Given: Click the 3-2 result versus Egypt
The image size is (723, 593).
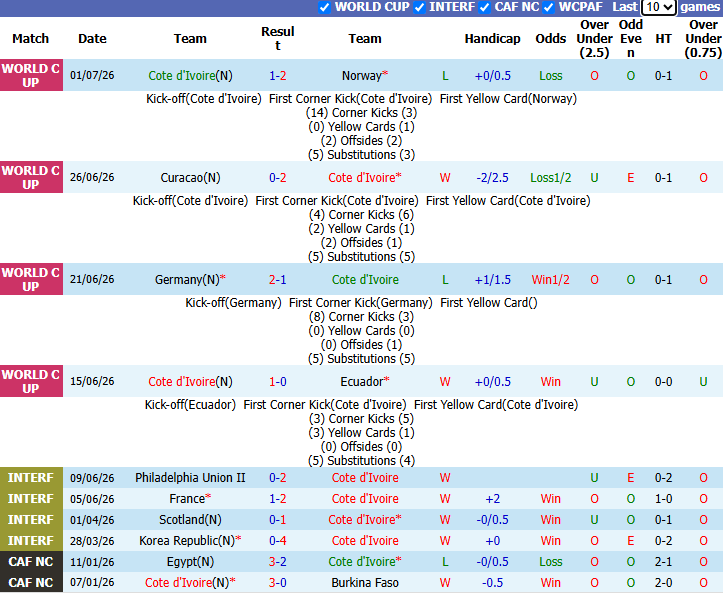Looking at the screenshot, I should [x=278, y=562].
